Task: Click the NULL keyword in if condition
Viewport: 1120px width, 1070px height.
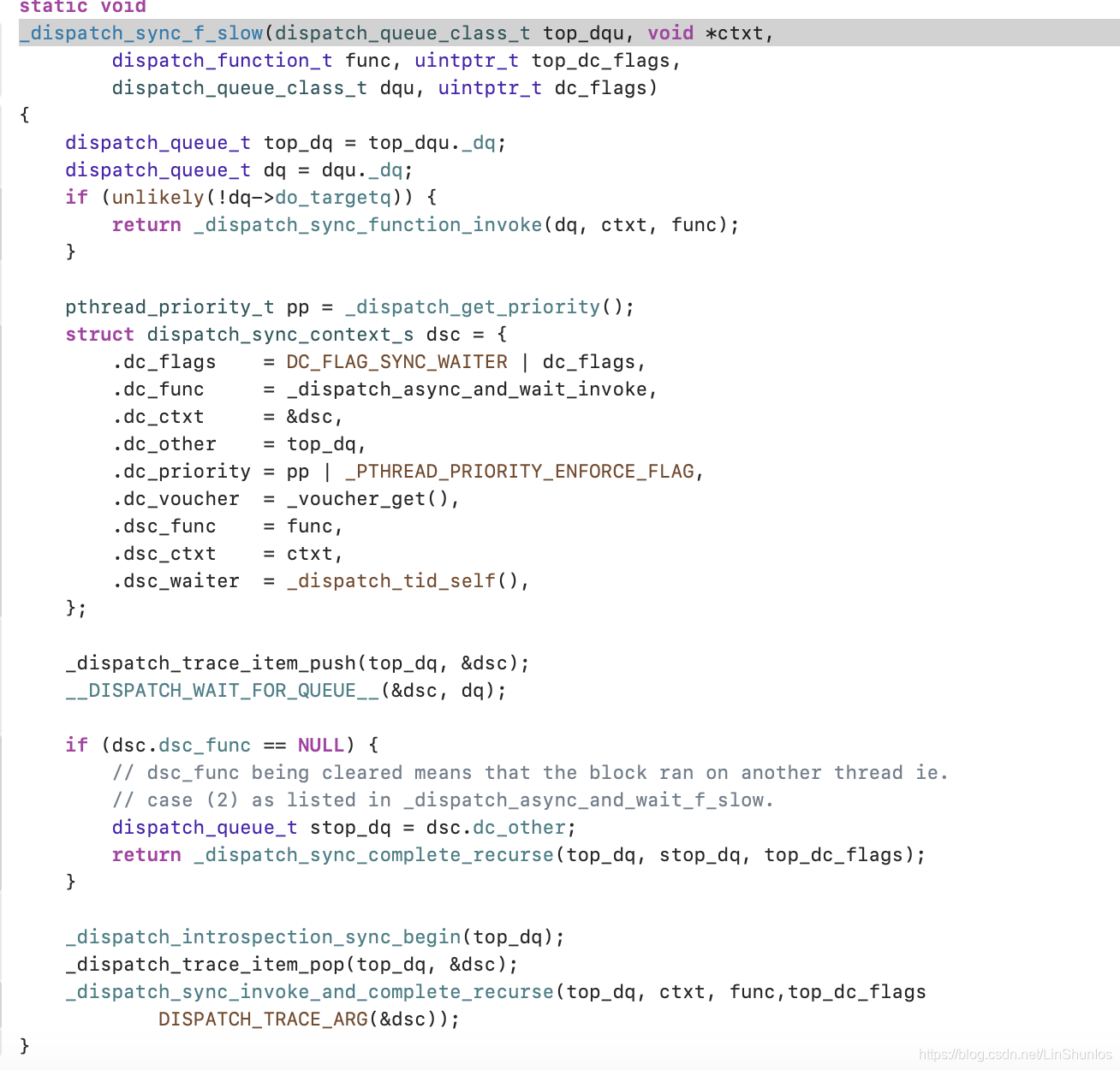Action: (x=321, y=746)
